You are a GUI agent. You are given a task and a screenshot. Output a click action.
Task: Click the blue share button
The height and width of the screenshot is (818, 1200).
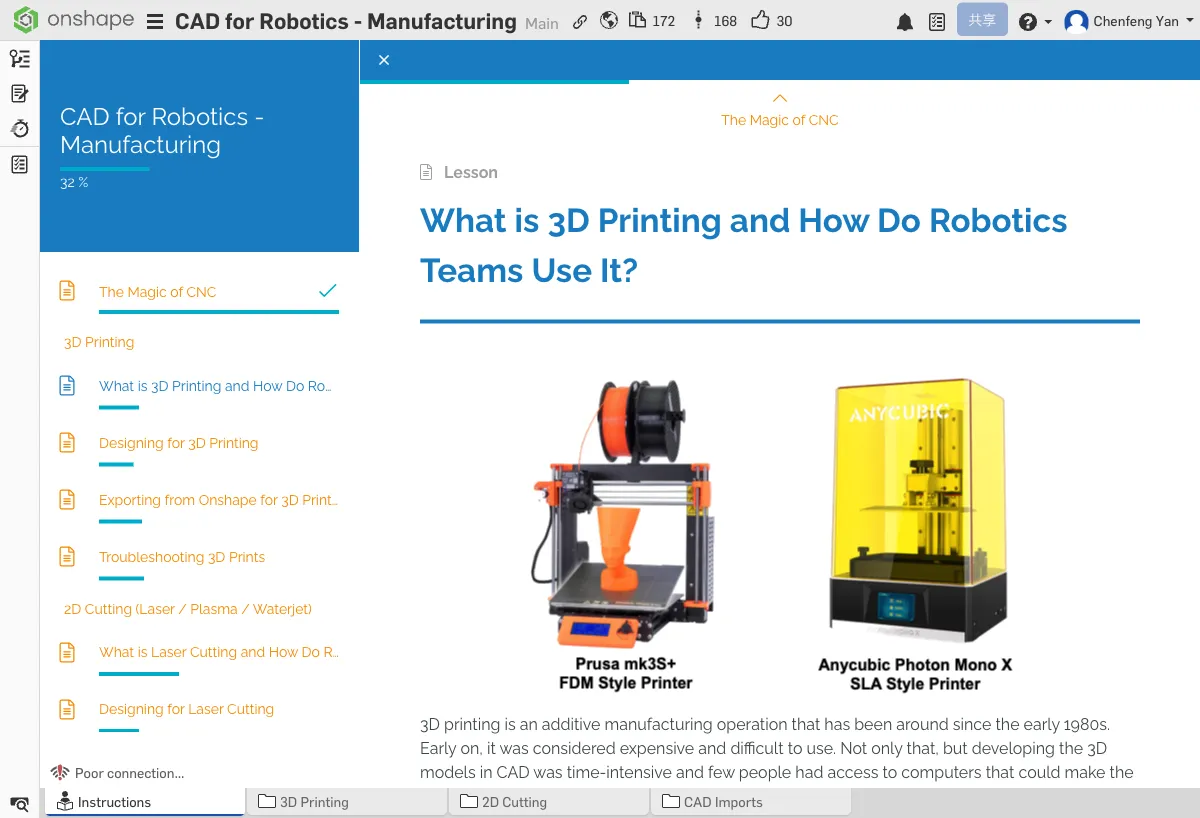coord(981,21)
